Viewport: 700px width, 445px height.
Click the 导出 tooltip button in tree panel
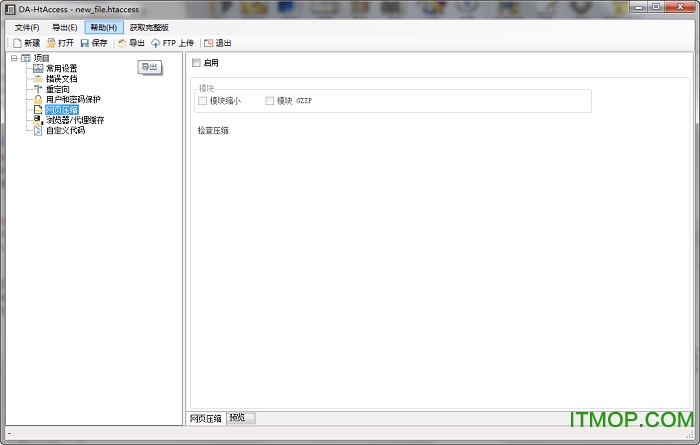[x=150, y=67]
